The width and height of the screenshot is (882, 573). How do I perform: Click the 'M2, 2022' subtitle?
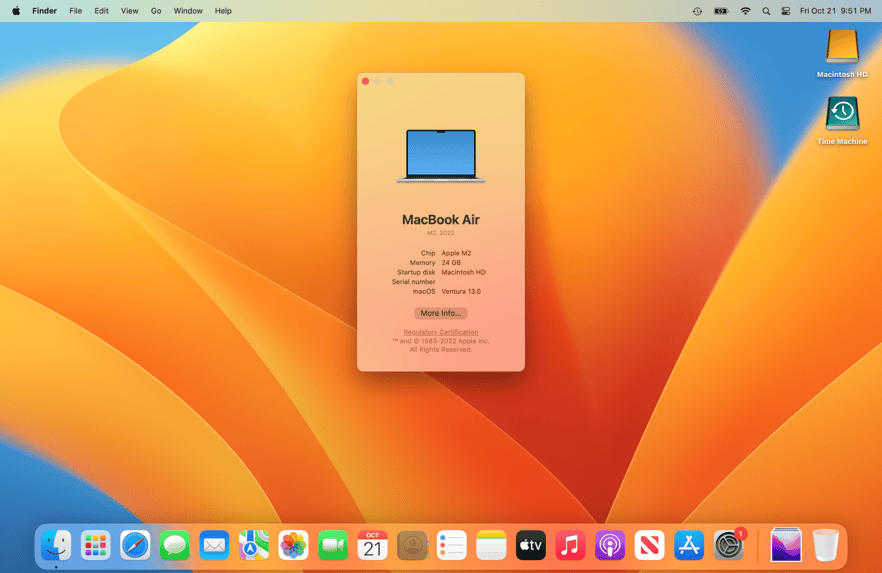pos(440,233)
